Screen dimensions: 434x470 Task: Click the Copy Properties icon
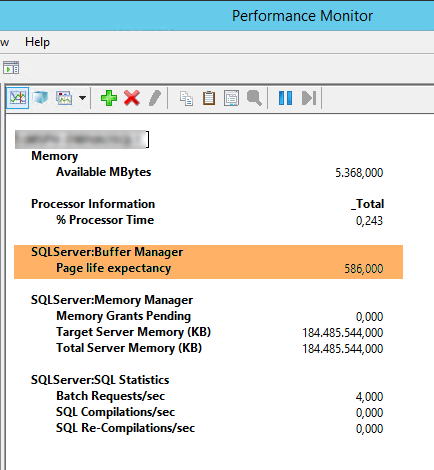click(186, 98)
